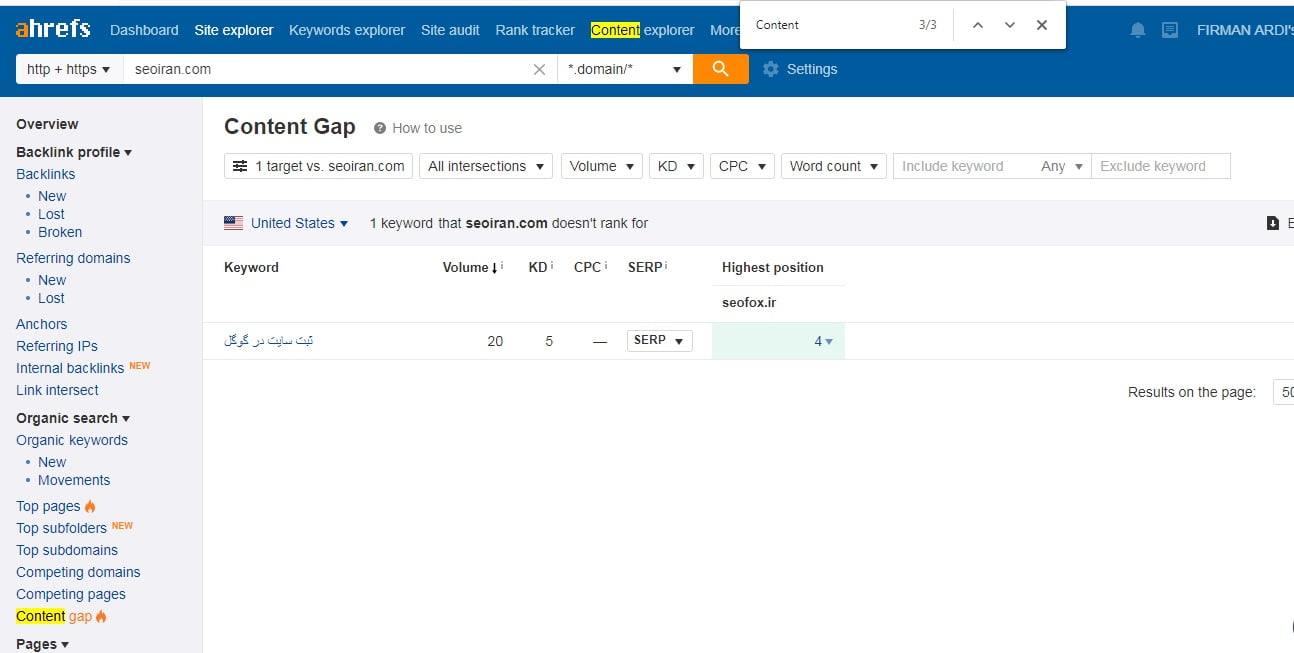The width and height of the screenshot is (1294, 653).
Task: Collapse the Organic search section
Action: click(x=73, y=418)
